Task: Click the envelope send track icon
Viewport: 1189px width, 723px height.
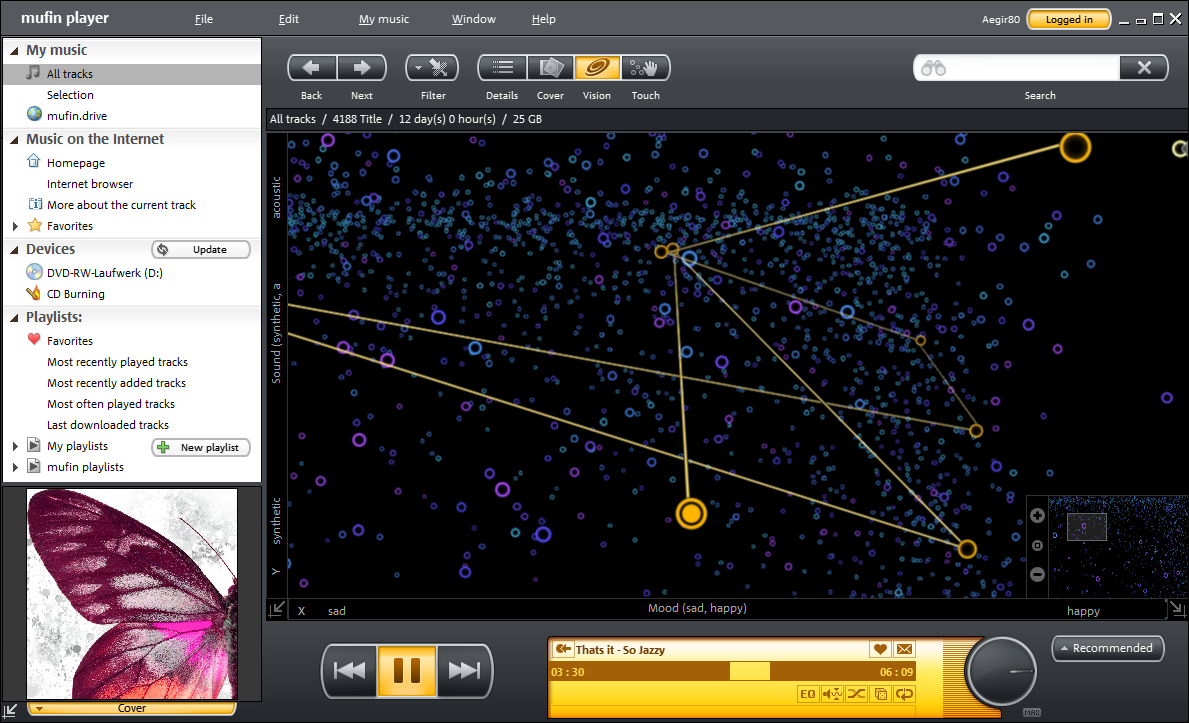Action: point(904,649)
